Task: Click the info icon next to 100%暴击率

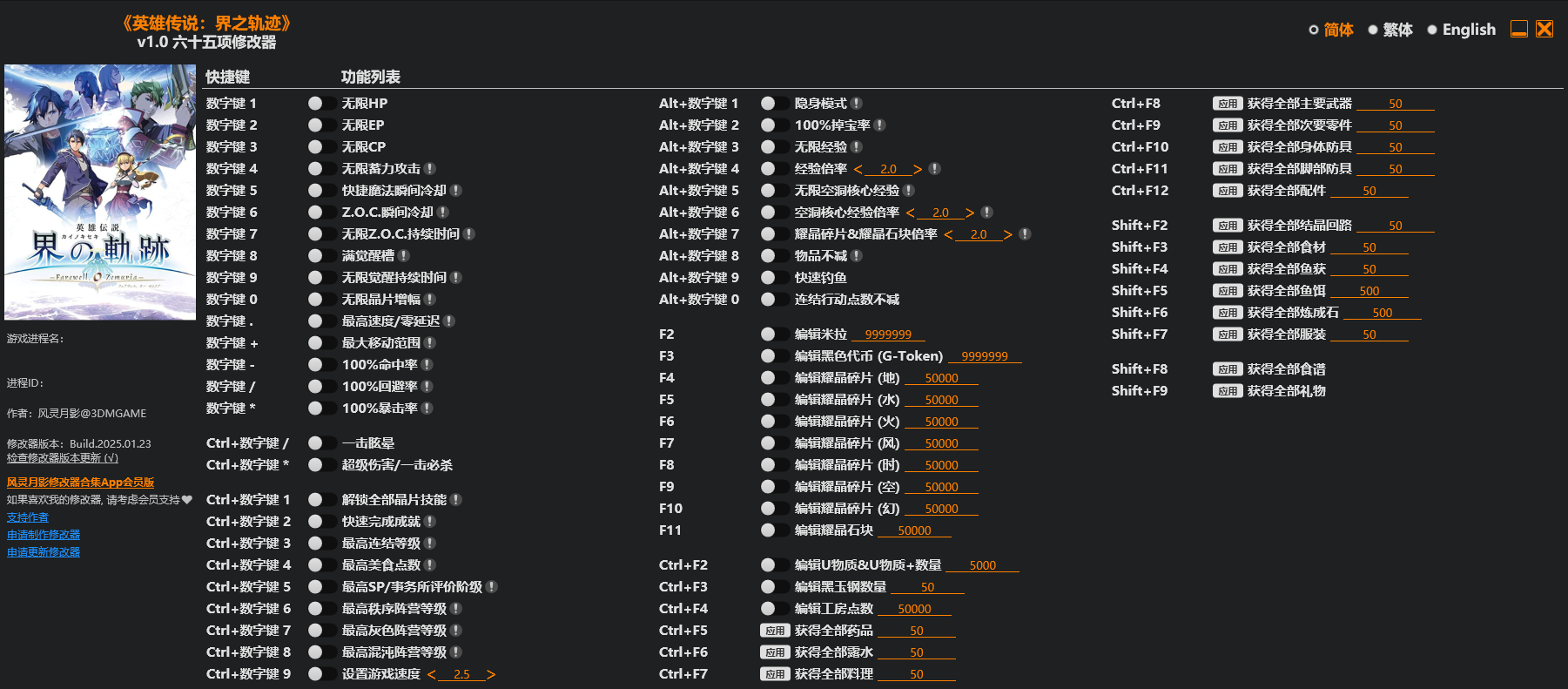Action: (x=427, y=409)
